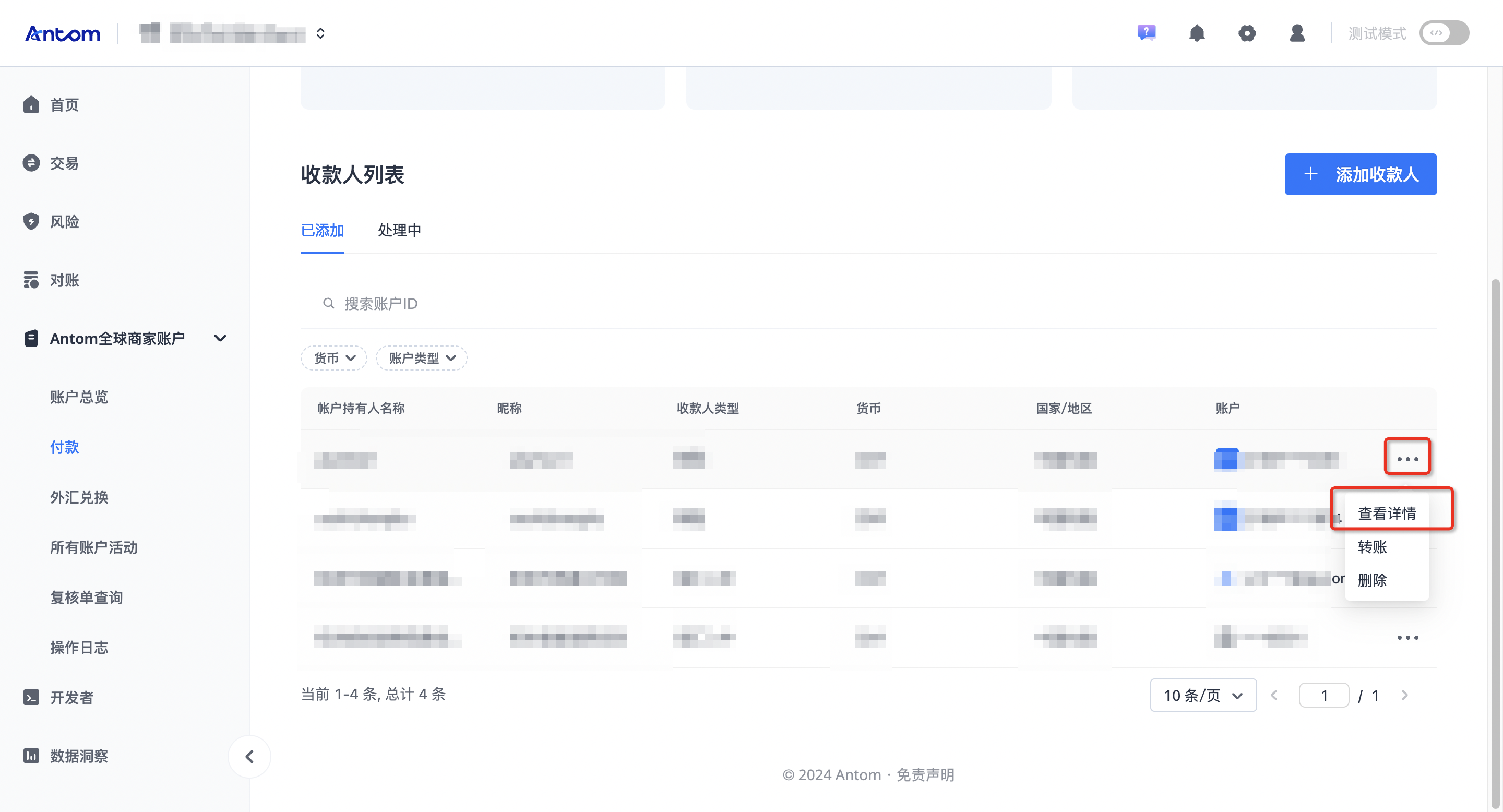The width and height of the screenshot is (1503, 812).
Task: Open the 账户类型 filter dropdown
Action: [x=421, y=358]
